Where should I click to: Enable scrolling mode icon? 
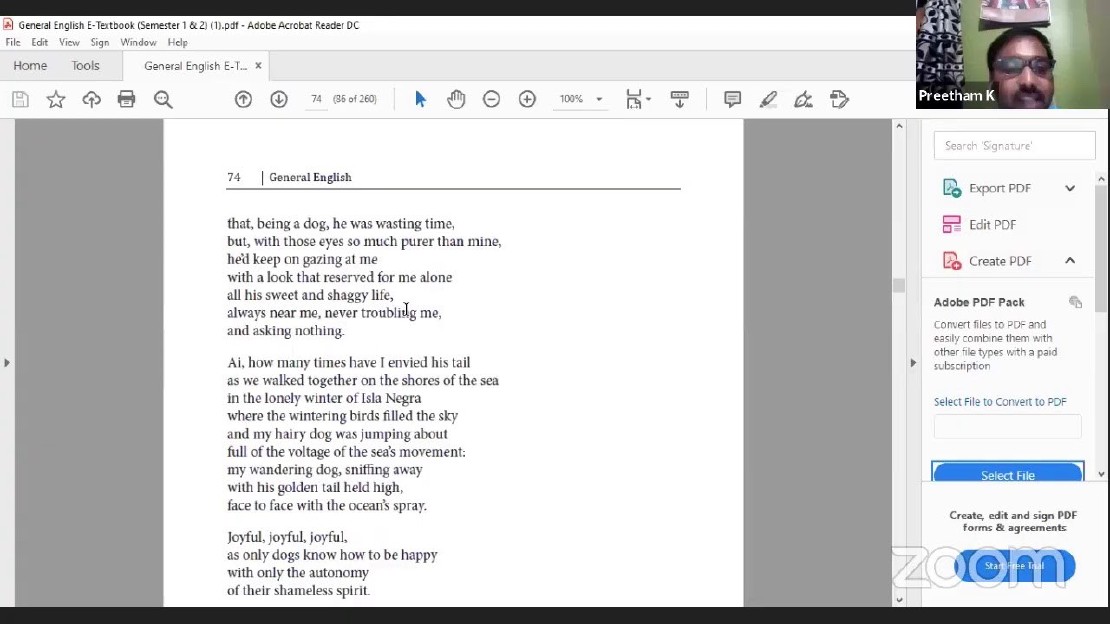(x=680, y=99)
